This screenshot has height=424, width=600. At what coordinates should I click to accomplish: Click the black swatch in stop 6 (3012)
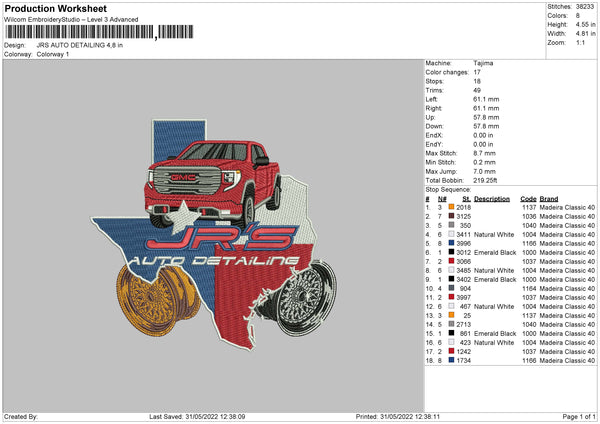(451, 252)
